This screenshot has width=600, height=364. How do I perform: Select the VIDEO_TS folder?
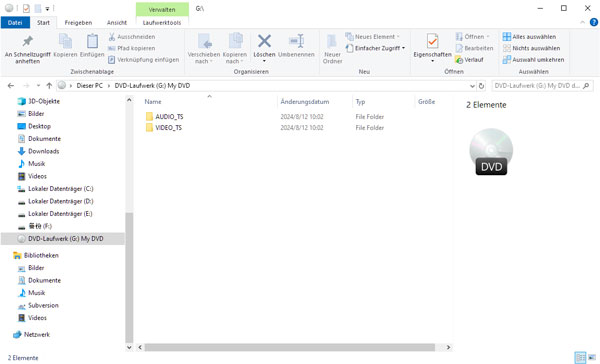coord(164,127)
